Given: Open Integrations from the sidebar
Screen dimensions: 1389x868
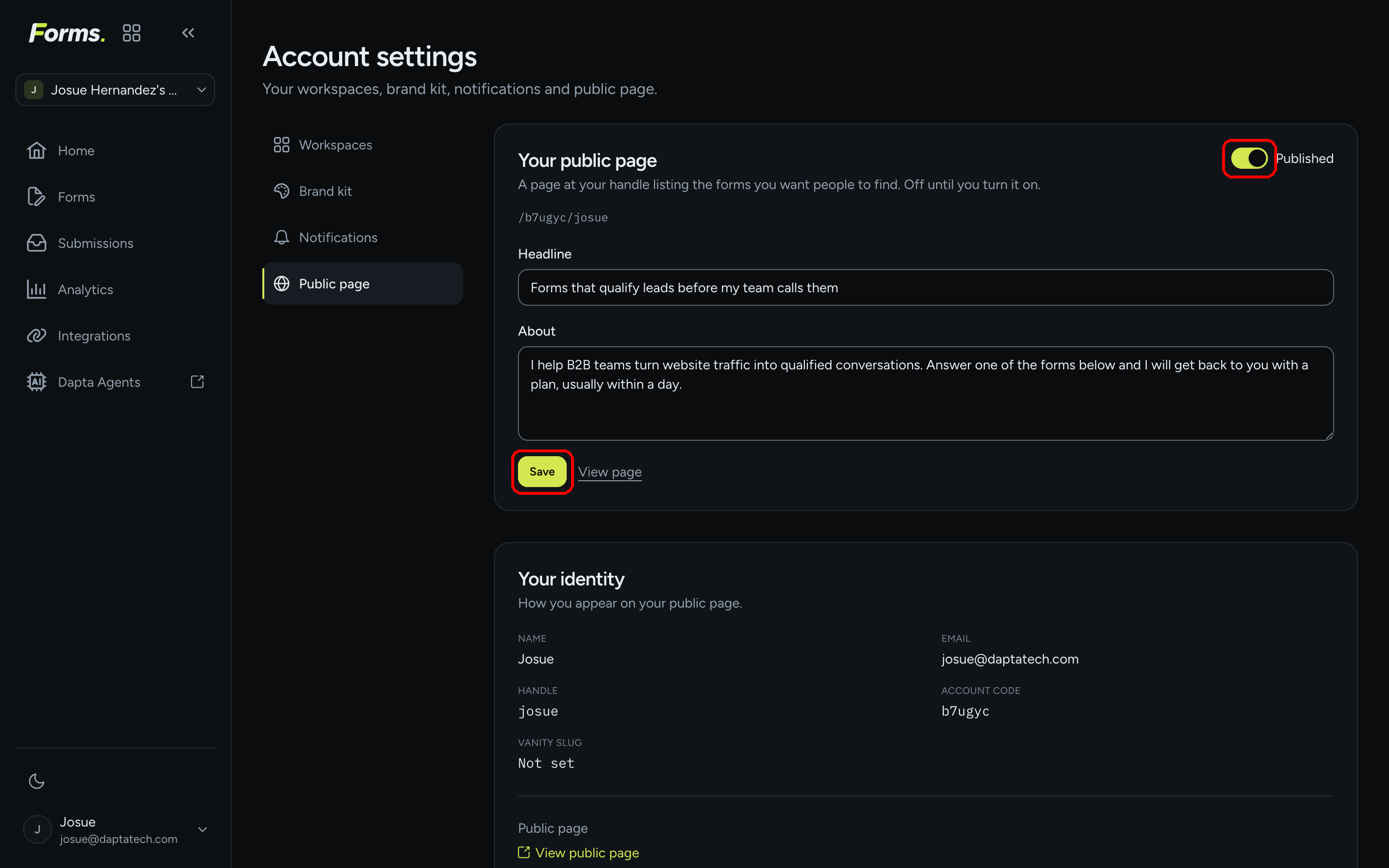Looking at the screenshot, I should (x=115, y=336).
